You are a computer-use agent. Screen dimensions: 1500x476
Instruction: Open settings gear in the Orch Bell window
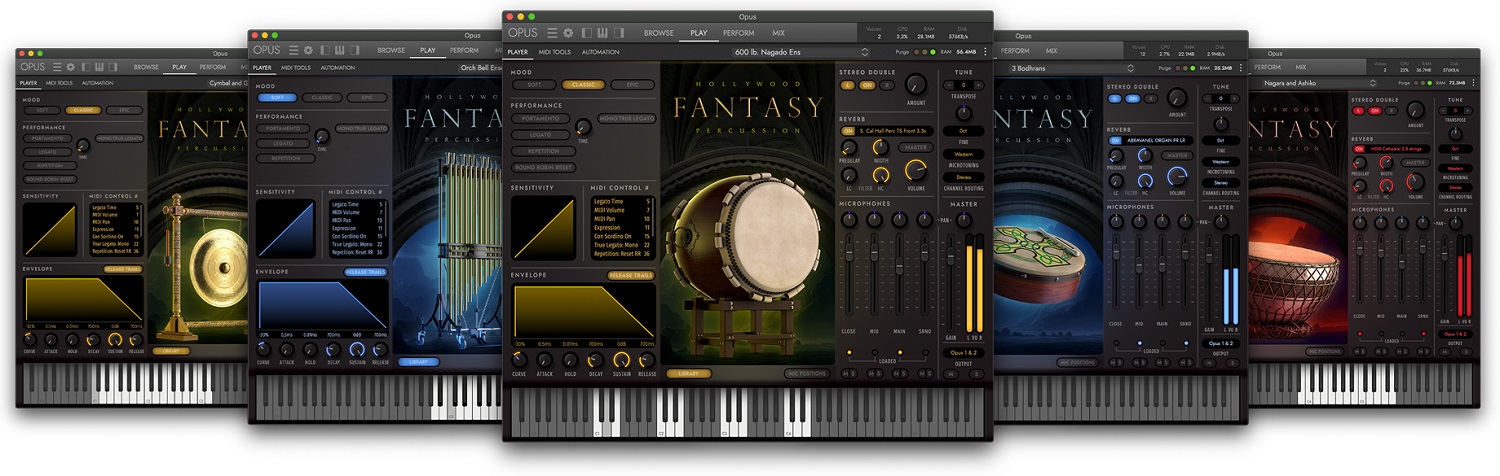pos(308,50)
